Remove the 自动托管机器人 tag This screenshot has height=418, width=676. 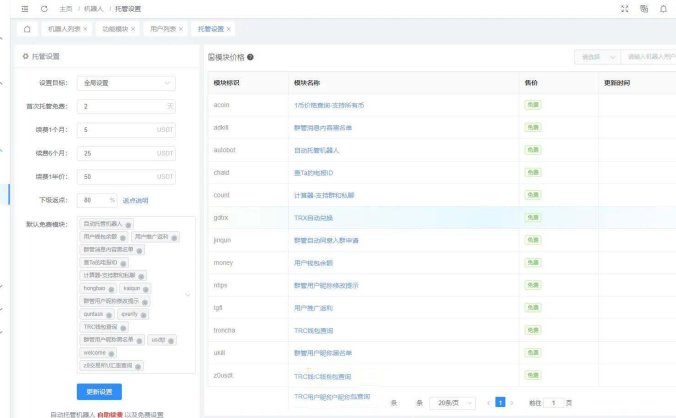[128, 225]
